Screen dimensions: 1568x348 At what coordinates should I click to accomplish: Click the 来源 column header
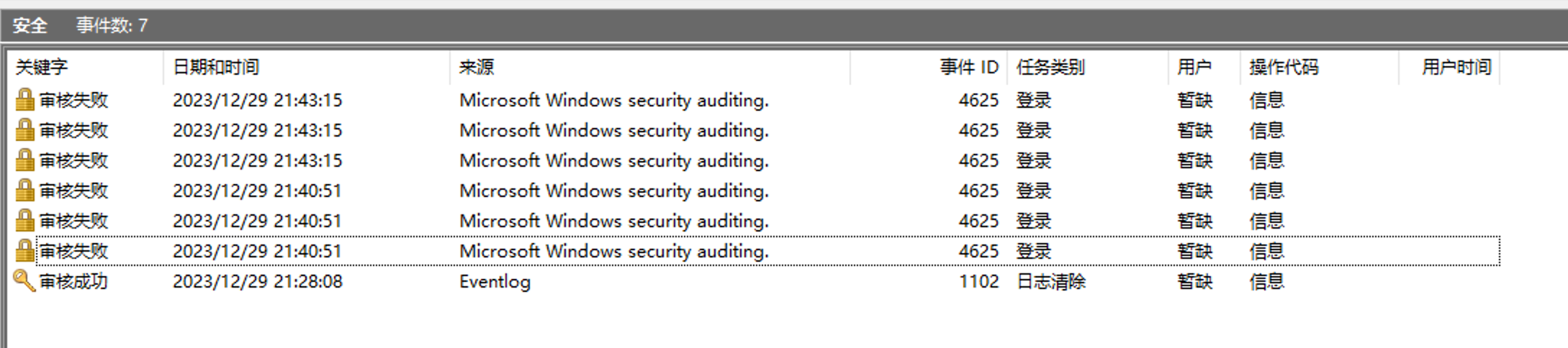click(477, 68)
